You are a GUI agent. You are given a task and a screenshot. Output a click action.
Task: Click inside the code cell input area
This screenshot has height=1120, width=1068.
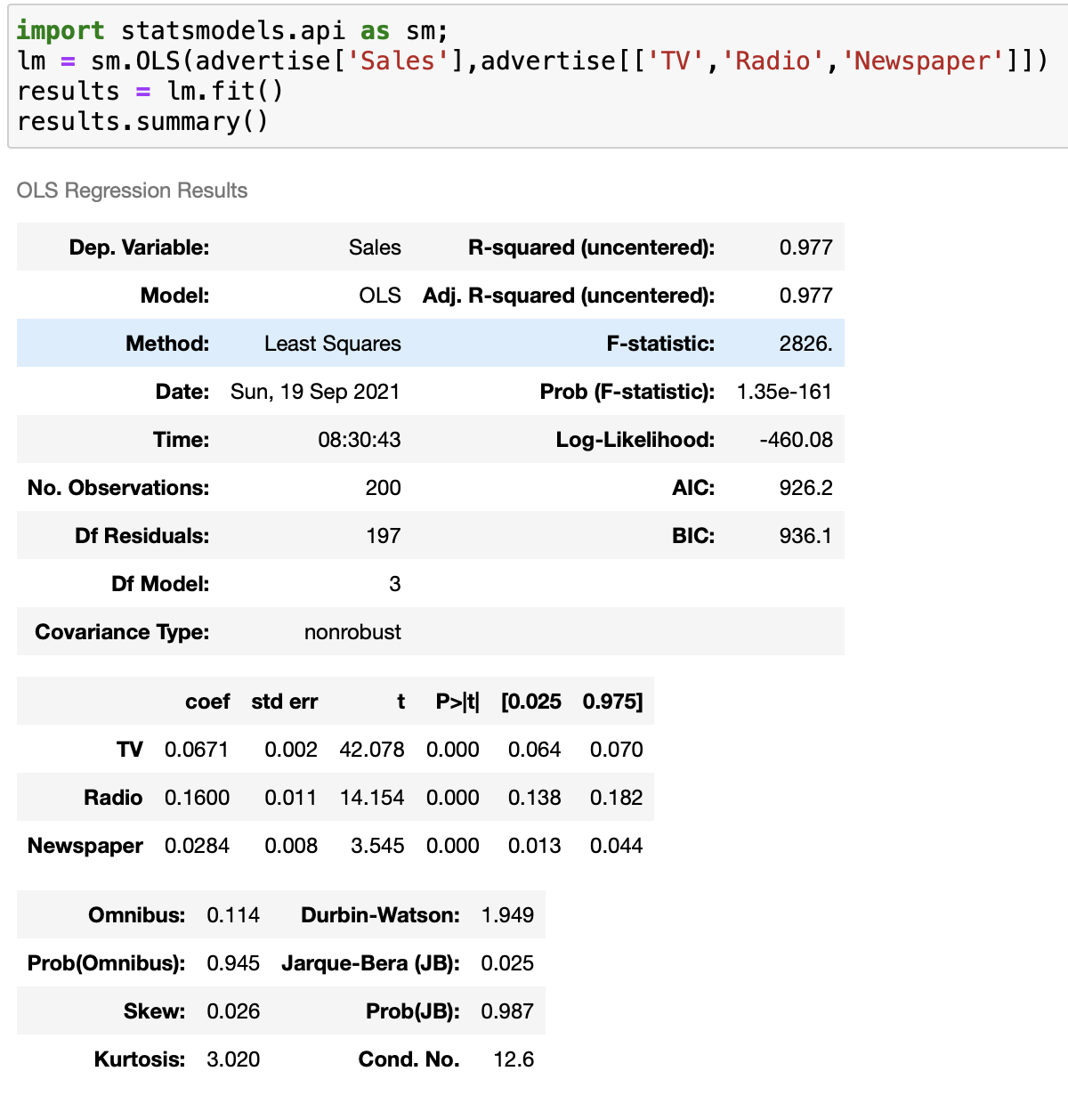[x=538, y=77]
